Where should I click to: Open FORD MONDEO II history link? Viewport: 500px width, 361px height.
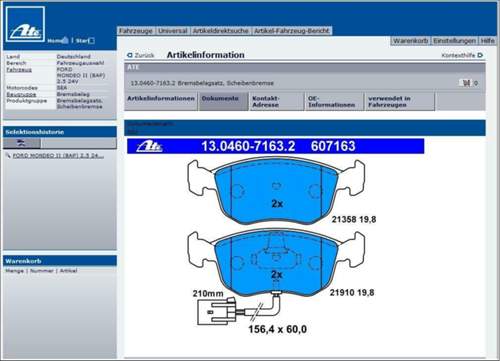click(58, 156)
